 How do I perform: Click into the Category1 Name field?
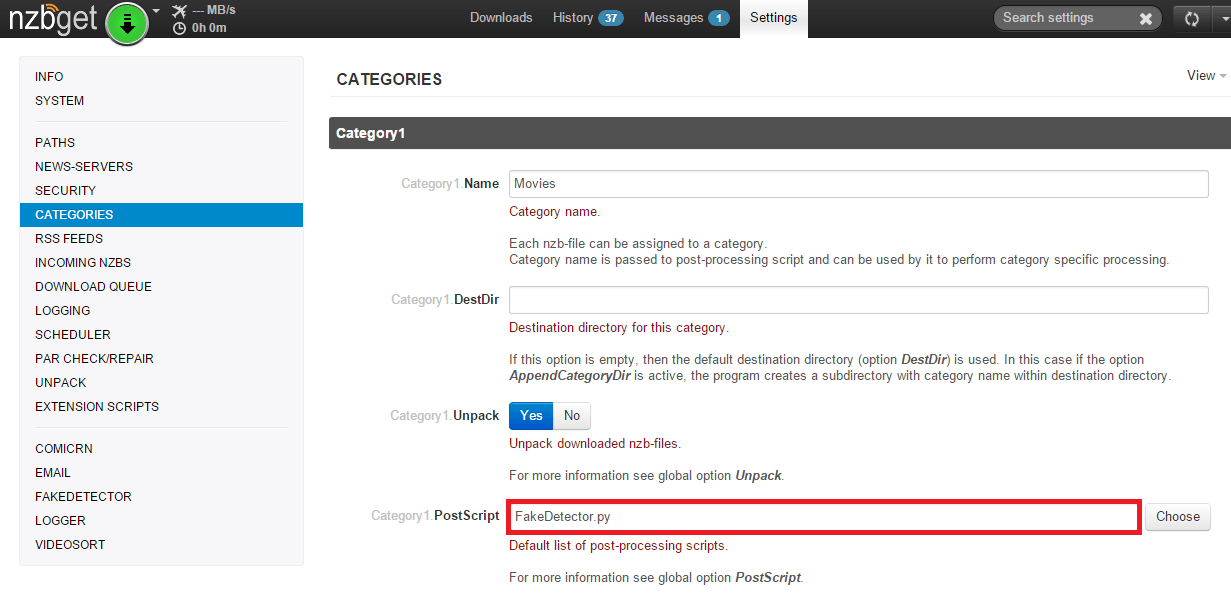(x=858, y=184)
